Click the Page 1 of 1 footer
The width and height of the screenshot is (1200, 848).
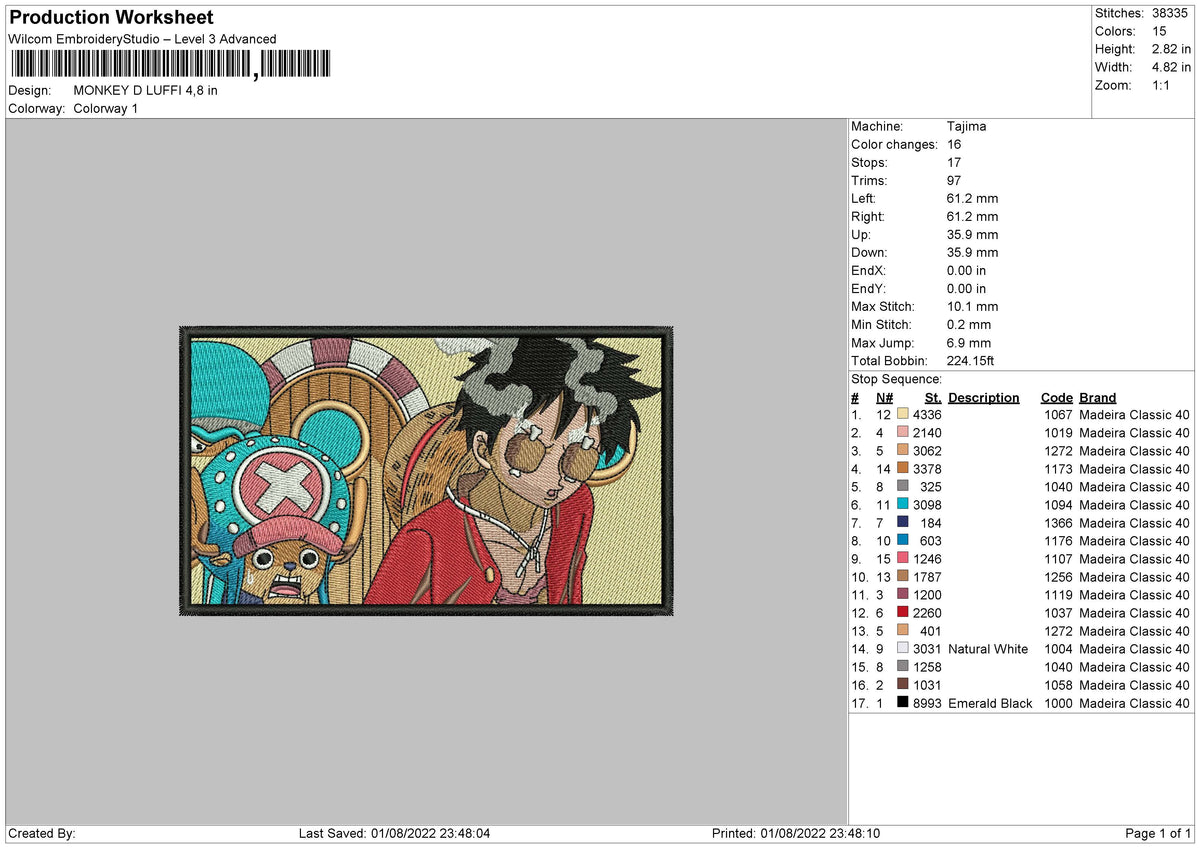(1158, 832)
